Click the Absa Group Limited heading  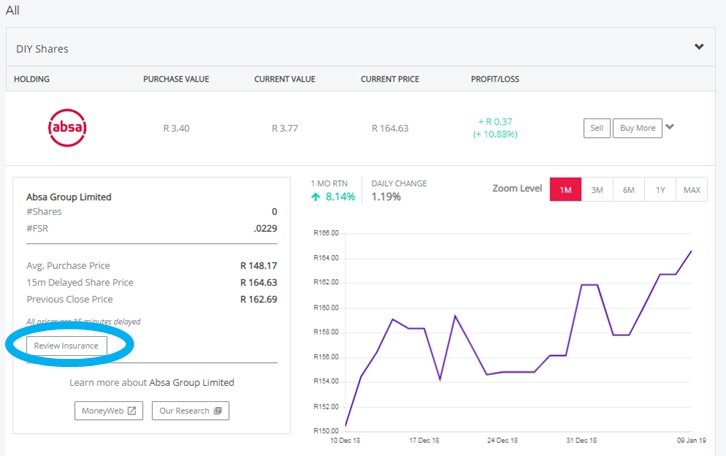pyautogui.click(x=69, y=197)
